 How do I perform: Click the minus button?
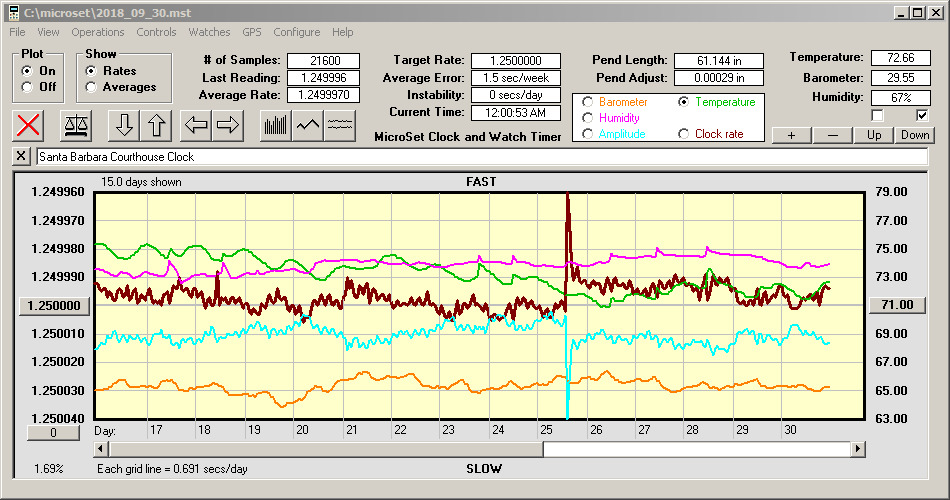pyautogui.click(x=832, y=135)
